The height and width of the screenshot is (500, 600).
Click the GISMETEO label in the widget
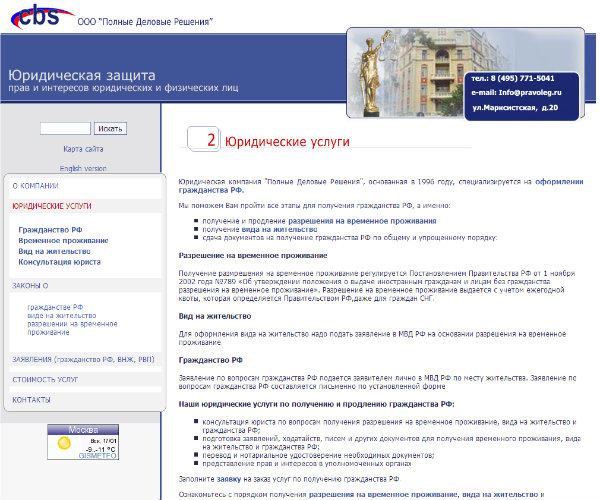pos(97,456)
